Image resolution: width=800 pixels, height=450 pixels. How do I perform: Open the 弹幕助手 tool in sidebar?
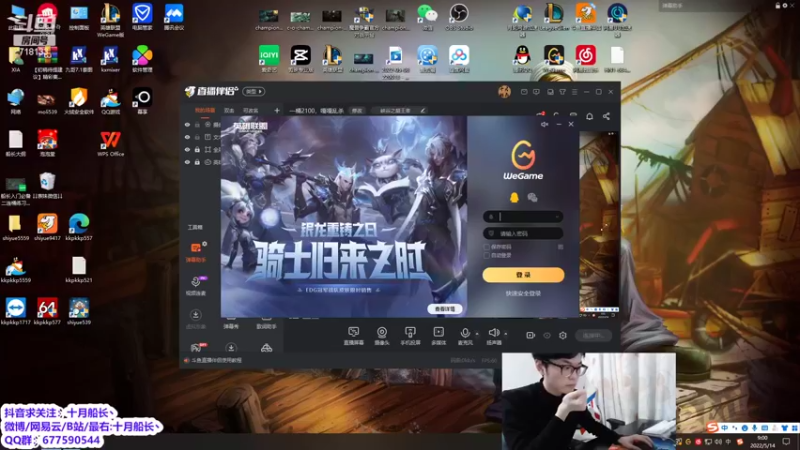click(196, 252)
